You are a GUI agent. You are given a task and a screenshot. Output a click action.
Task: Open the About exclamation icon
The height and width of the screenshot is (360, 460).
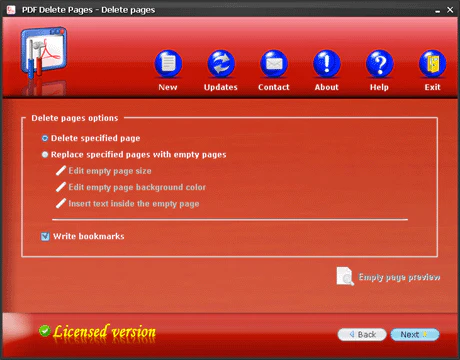[327, 63]
